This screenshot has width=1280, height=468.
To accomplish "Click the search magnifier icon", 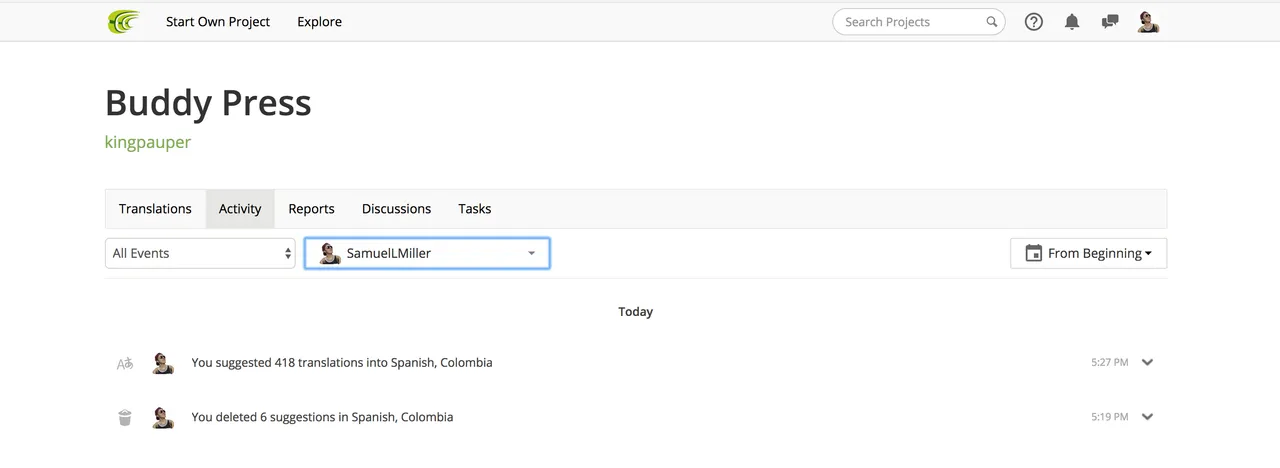I will click(992, 22).
